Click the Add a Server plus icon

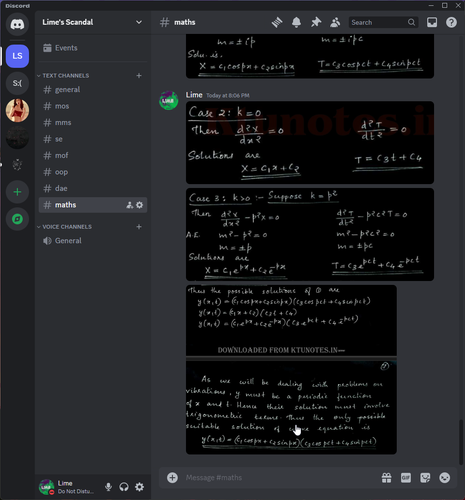pyautogui.click(x=17, y=192)
